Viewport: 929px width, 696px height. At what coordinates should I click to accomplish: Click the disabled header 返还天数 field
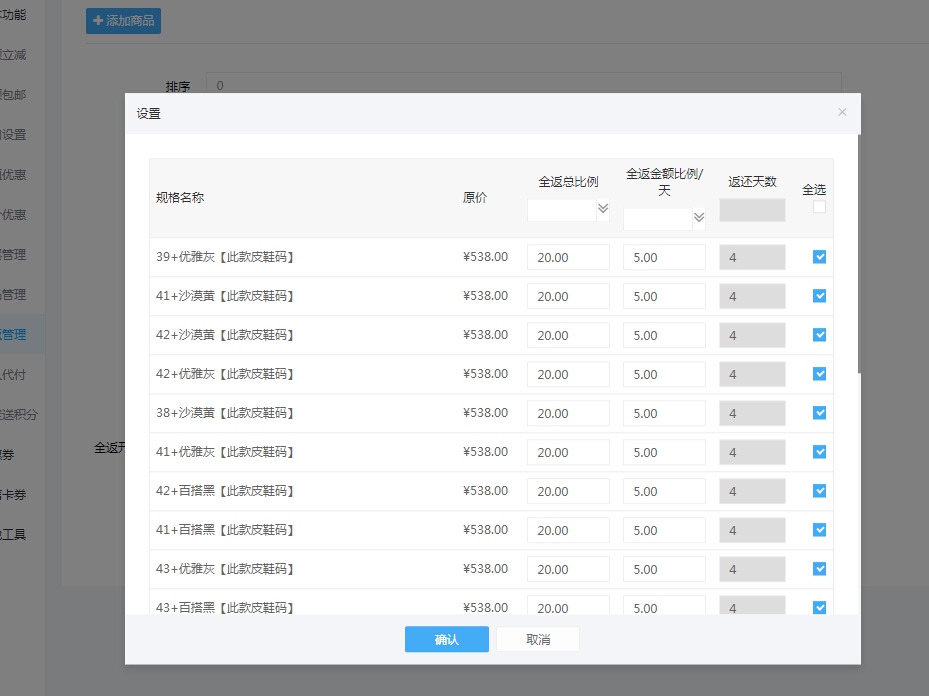(752, 210)
